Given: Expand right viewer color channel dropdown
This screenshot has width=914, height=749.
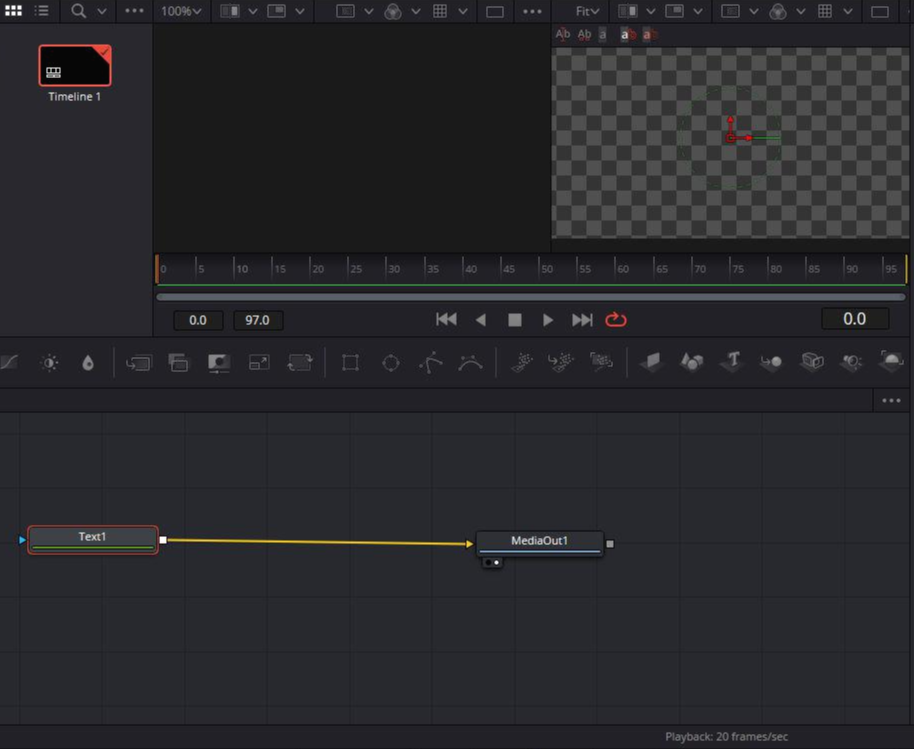Looking at the screenshot, I should tap(801, 11).
